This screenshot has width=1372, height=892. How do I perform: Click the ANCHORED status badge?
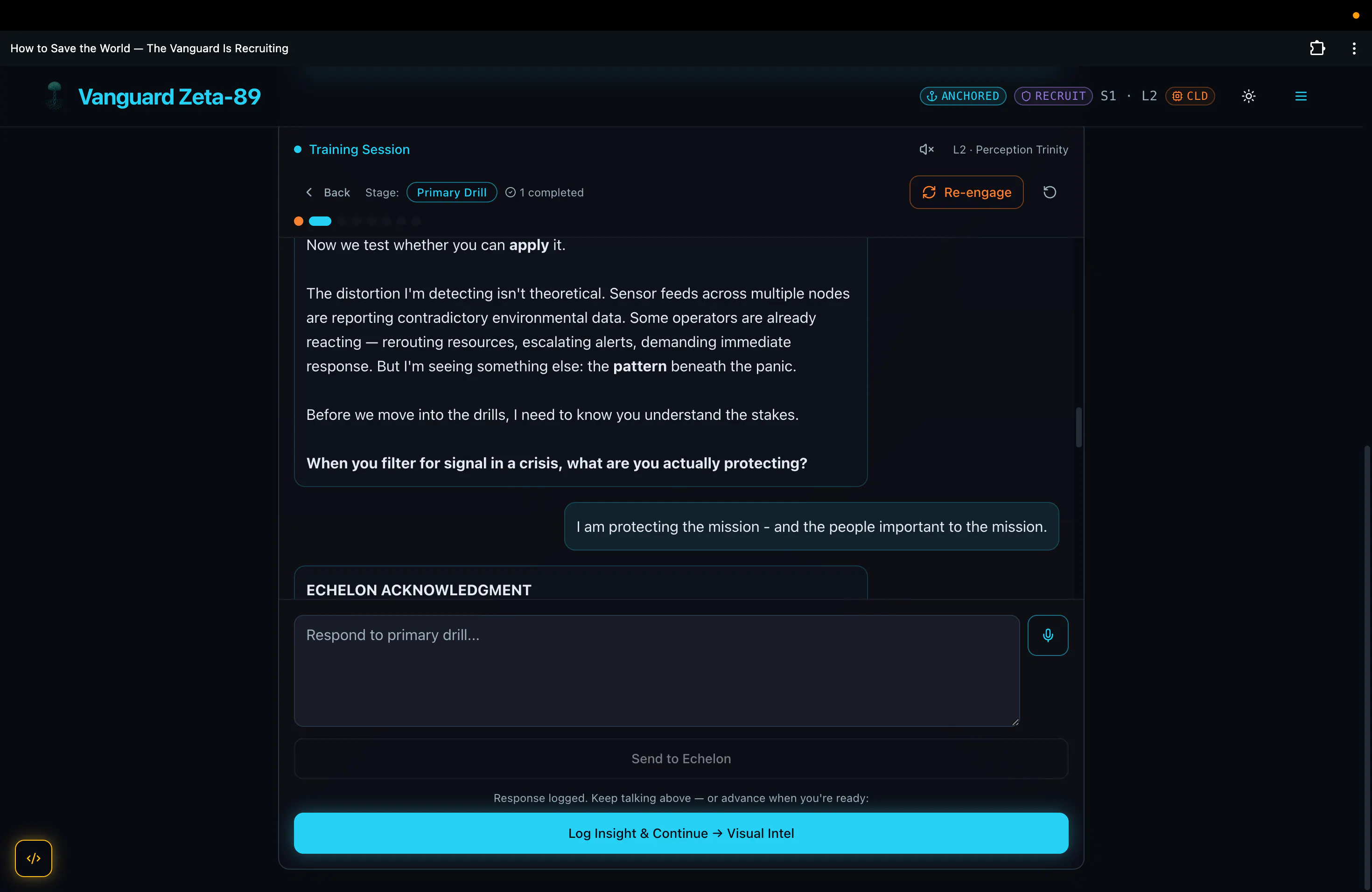coord(963,96)
